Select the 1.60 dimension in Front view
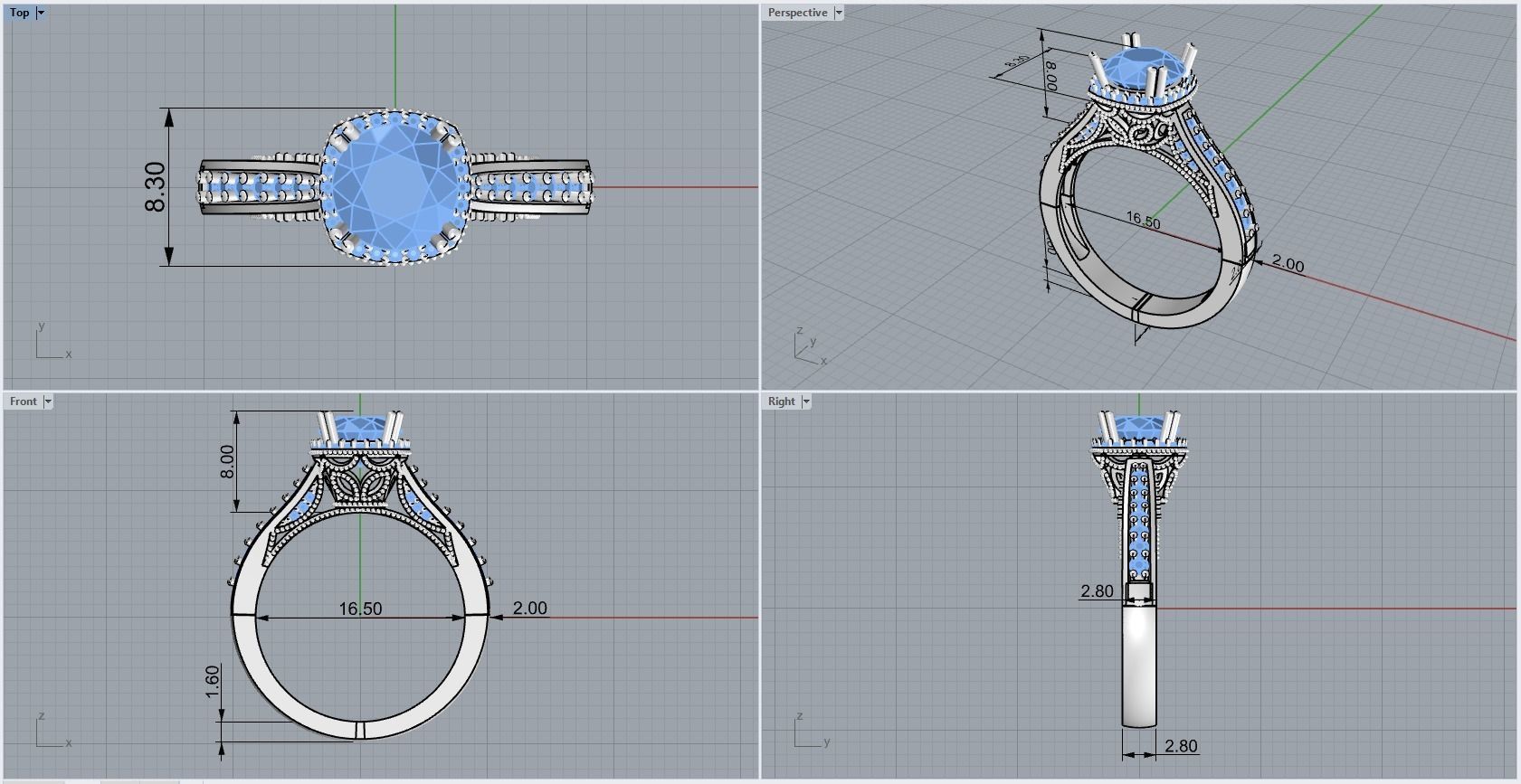This screenshot has width=1521, height=784. coord(213,682)
